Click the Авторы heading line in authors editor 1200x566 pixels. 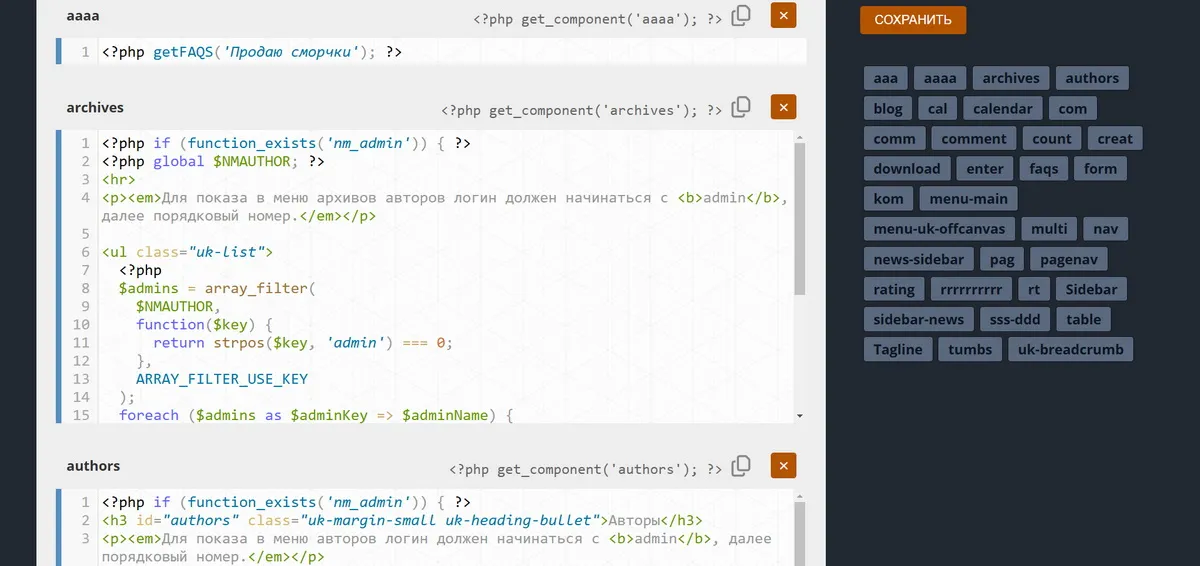point(402,520)
